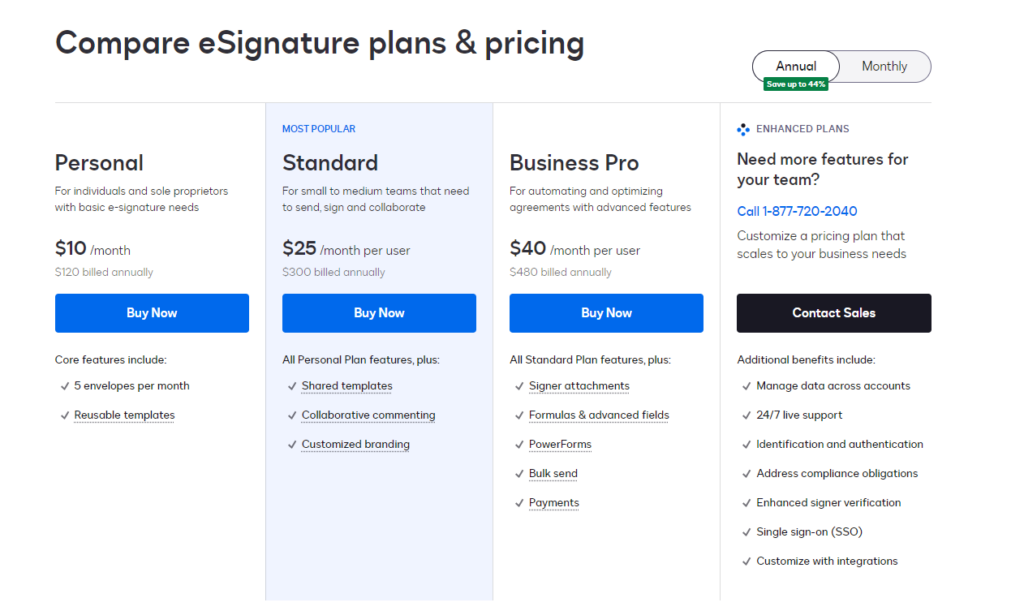Viewport: 1024px width, 611px height.
Task: Click the Contact Sales button
Action: pyautogui.click(x=833, y=313)
